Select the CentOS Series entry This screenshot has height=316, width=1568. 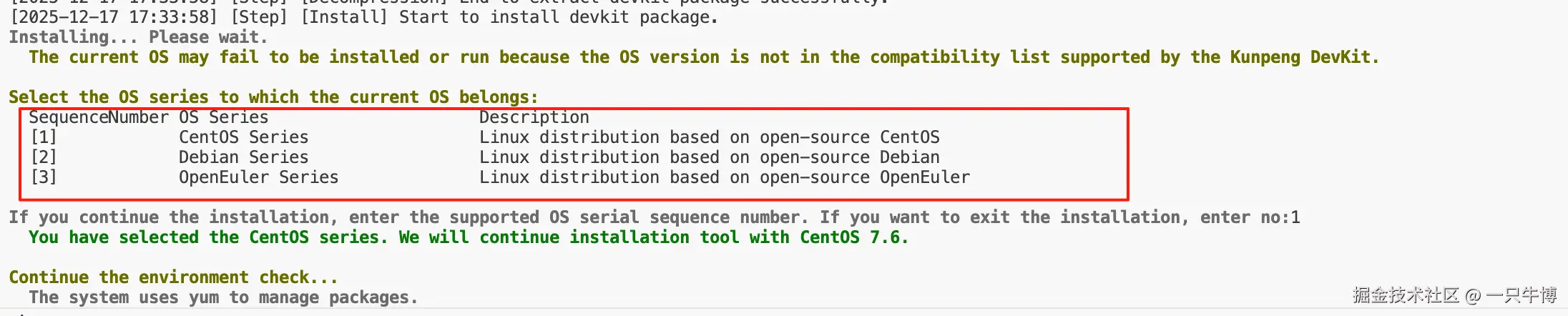tap(243, 137)
